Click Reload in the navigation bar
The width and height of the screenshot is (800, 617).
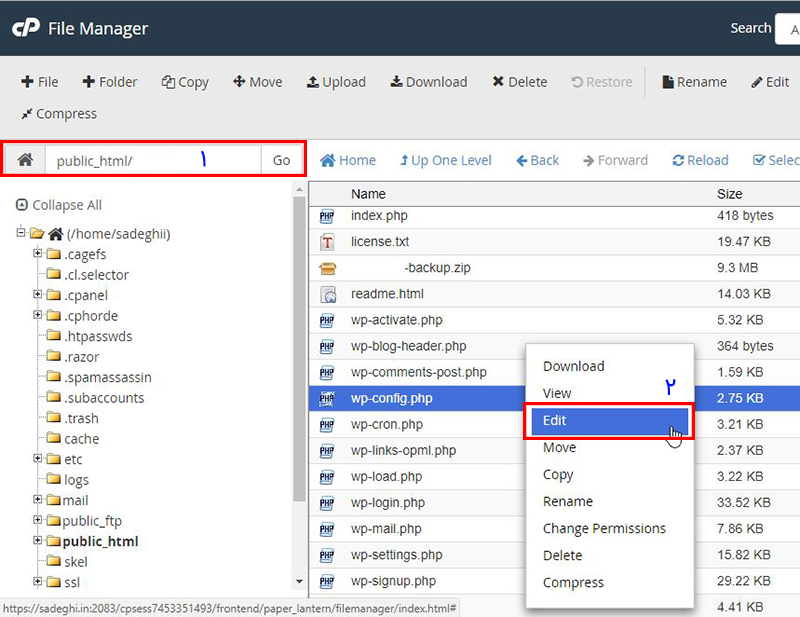[x=700, y=160]
